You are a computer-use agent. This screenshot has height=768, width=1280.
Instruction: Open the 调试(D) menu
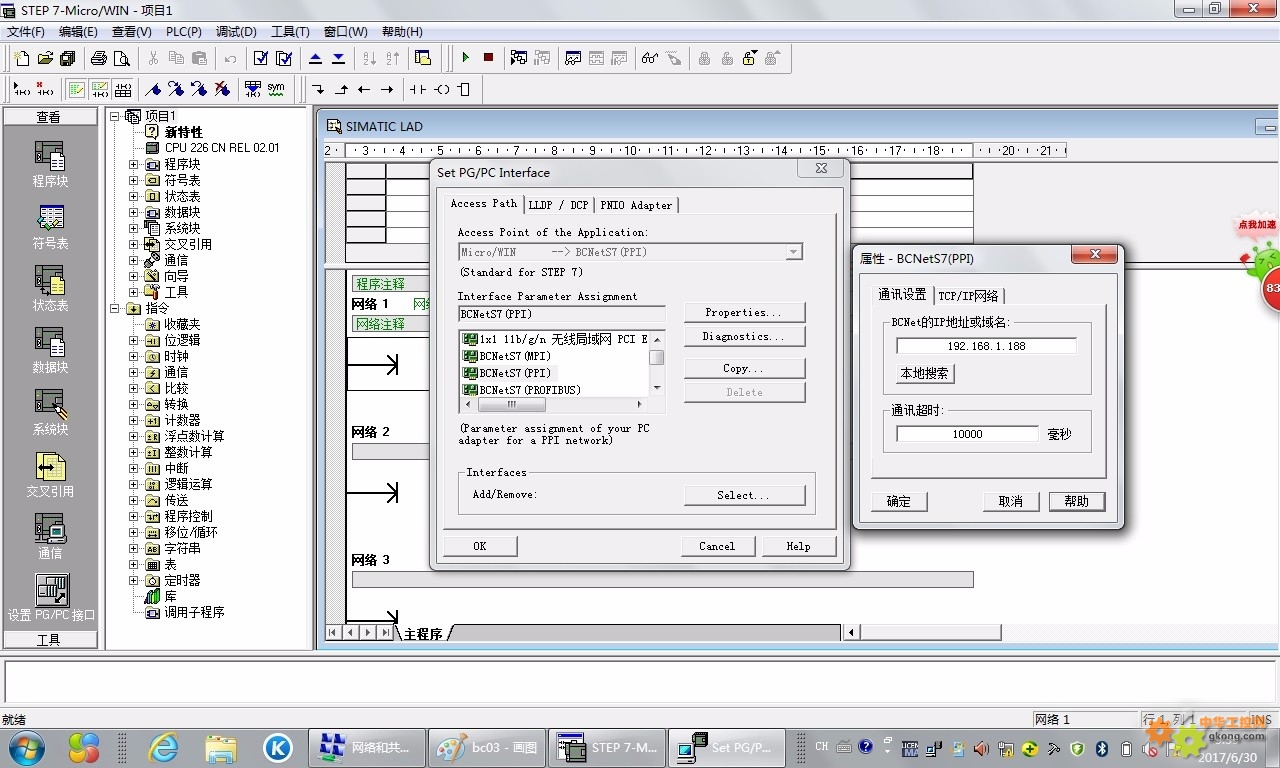click(x=236, y=32)
